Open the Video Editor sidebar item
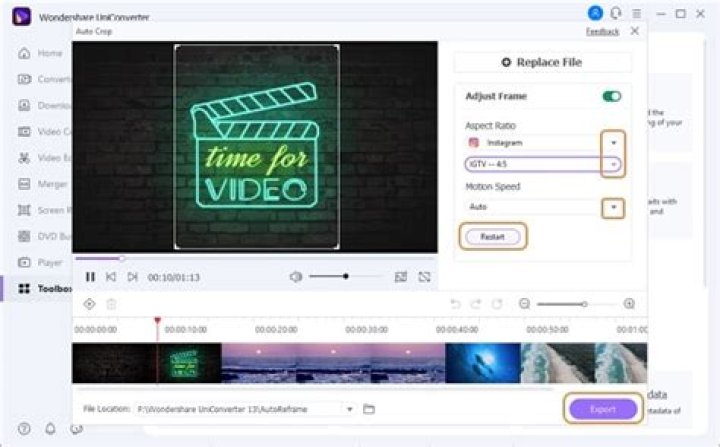The width and height of the screenshot is (720, 447). 44,158
